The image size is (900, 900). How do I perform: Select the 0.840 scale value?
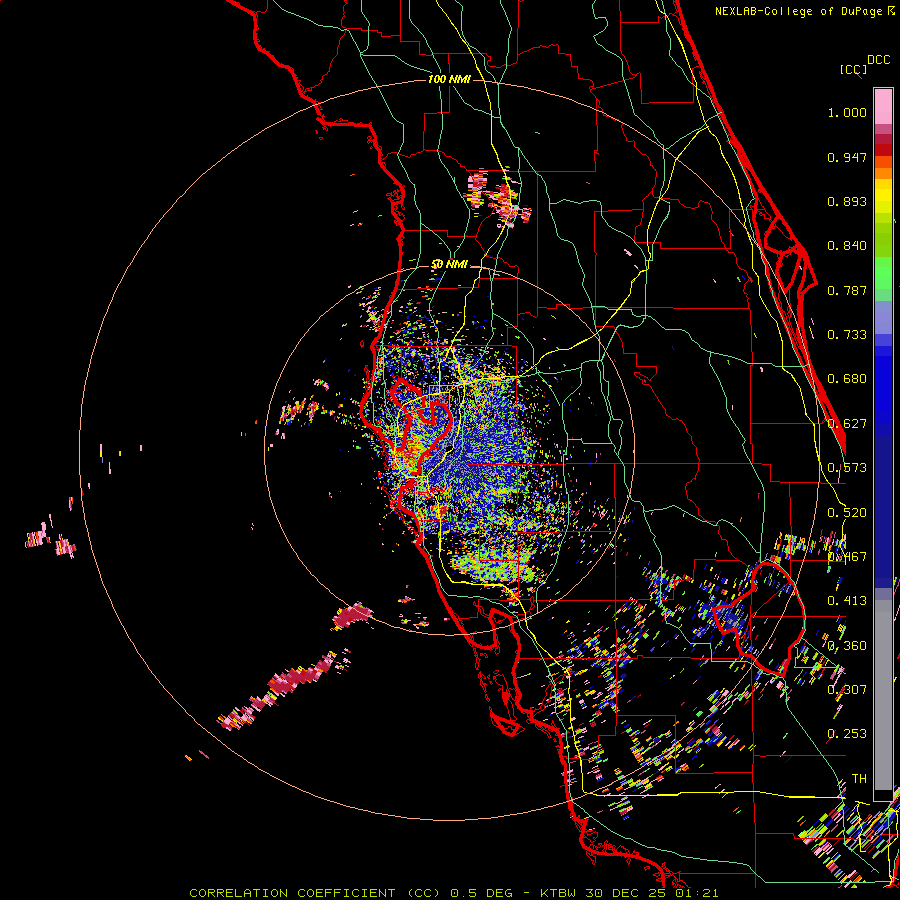[847, 246]
